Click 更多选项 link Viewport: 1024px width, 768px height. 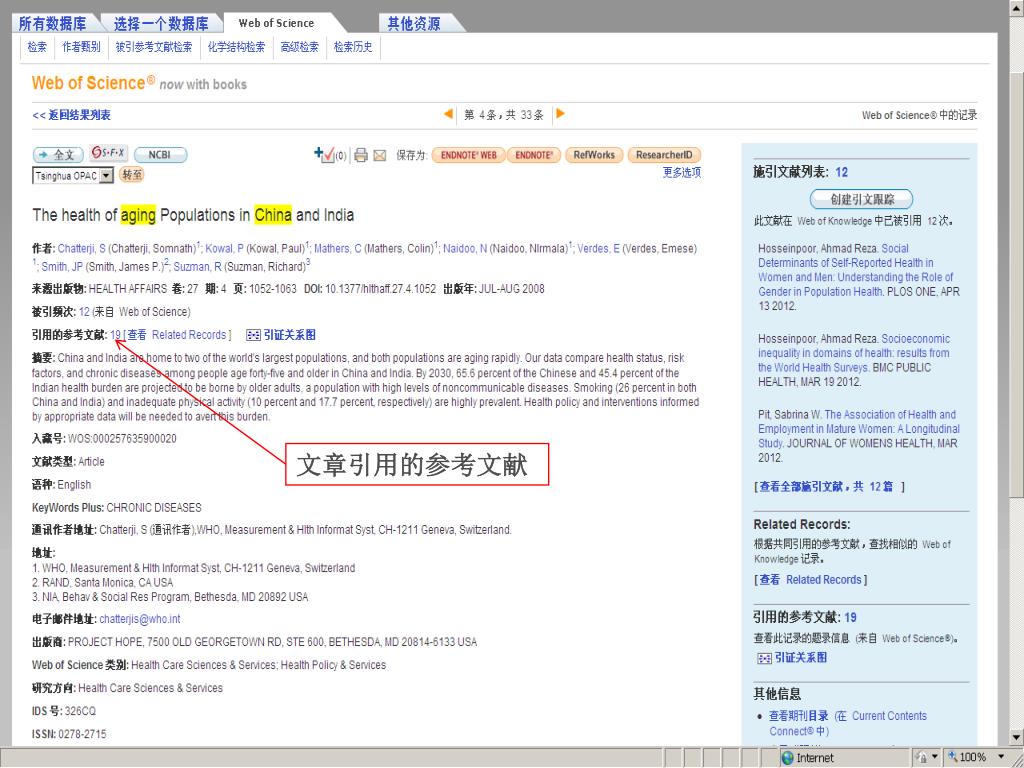click(682, 172)
